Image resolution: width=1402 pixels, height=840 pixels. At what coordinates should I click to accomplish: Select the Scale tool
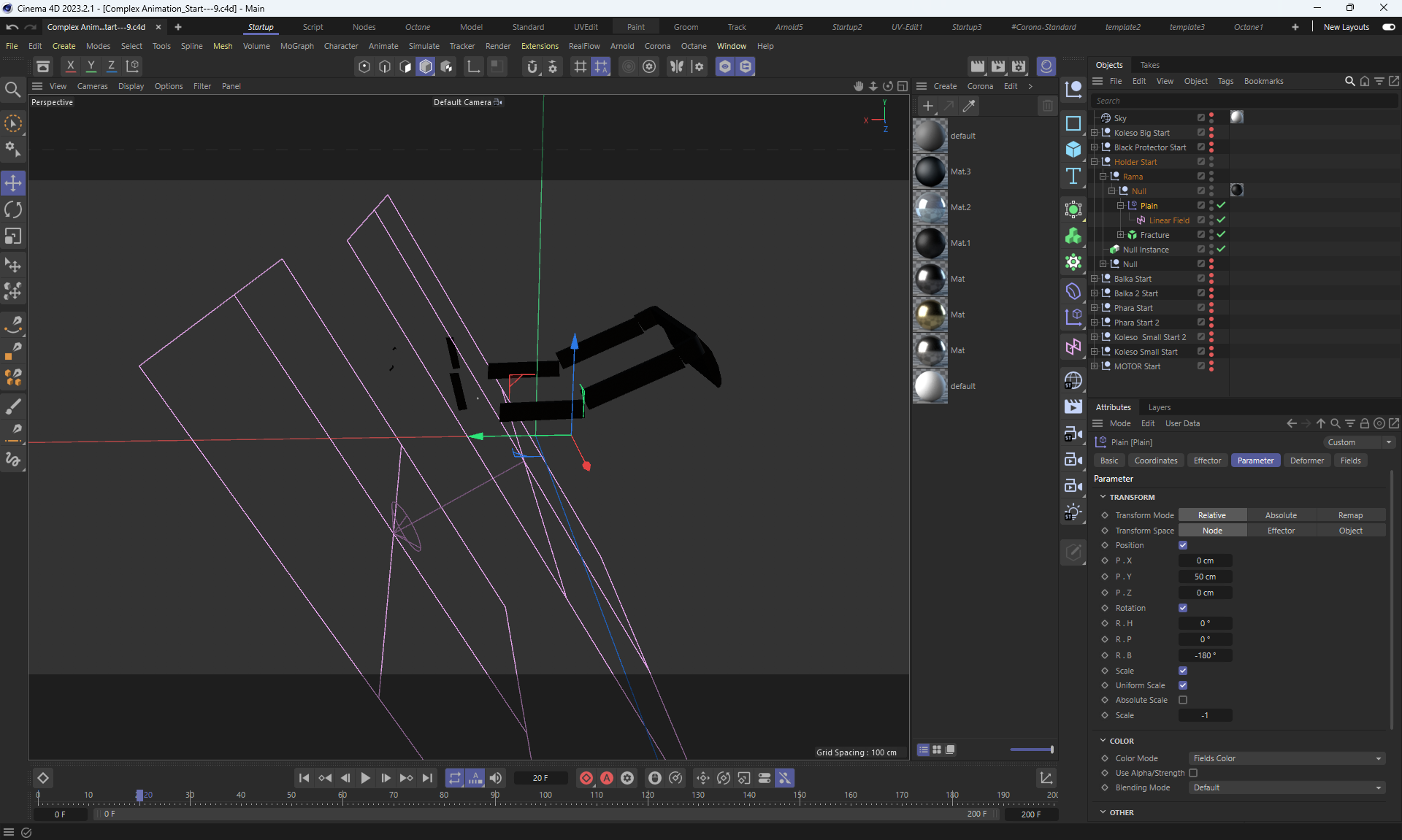pos(13,236)
